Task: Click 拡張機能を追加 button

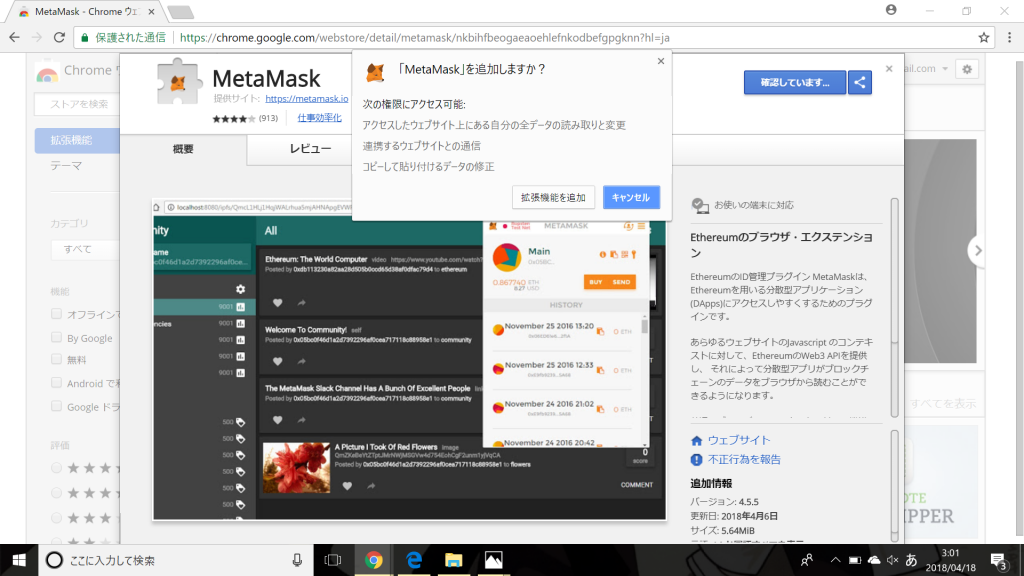Action: click(x=553, y=197)
